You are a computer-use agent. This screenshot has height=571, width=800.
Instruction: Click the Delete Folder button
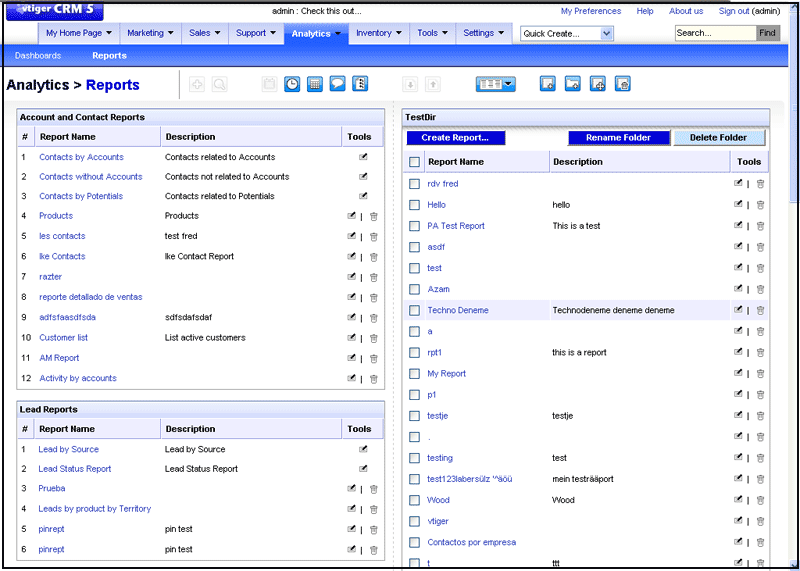point(718,138)
